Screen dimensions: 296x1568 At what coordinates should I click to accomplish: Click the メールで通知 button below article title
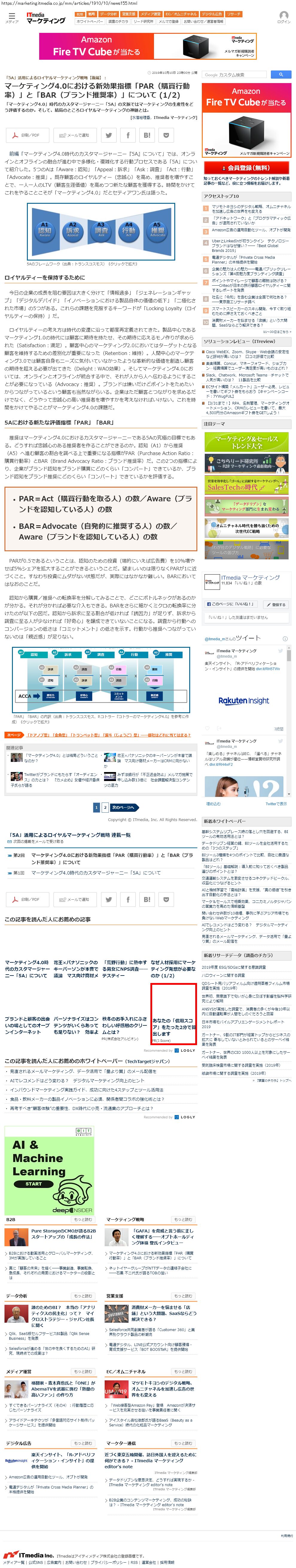click(75, 135)
